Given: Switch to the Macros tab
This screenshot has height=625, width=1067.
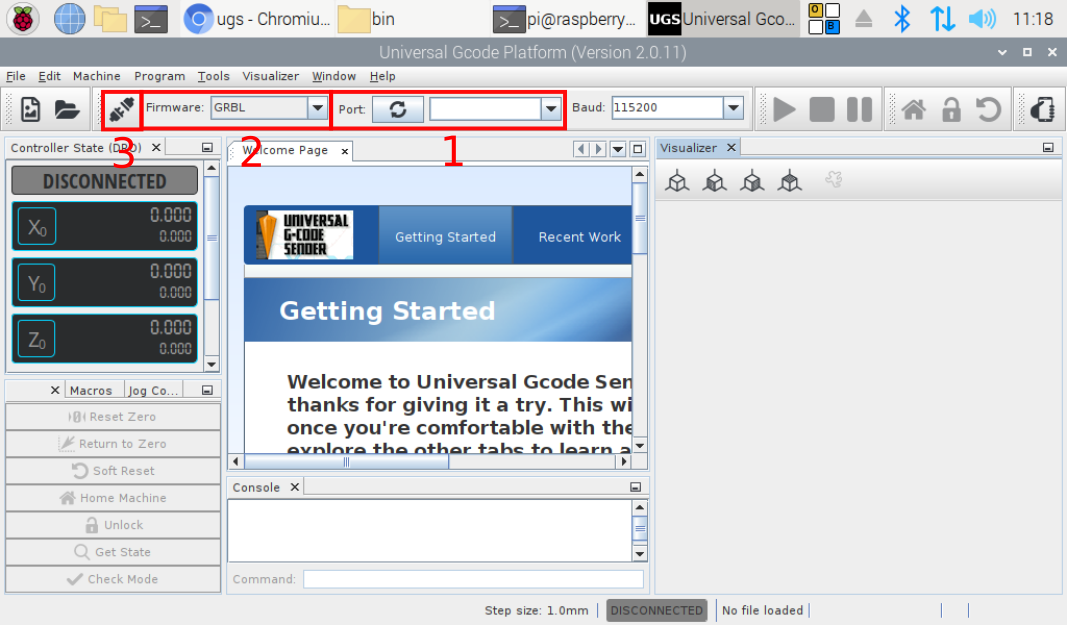Looking at the screenshot, I should 91,390.
